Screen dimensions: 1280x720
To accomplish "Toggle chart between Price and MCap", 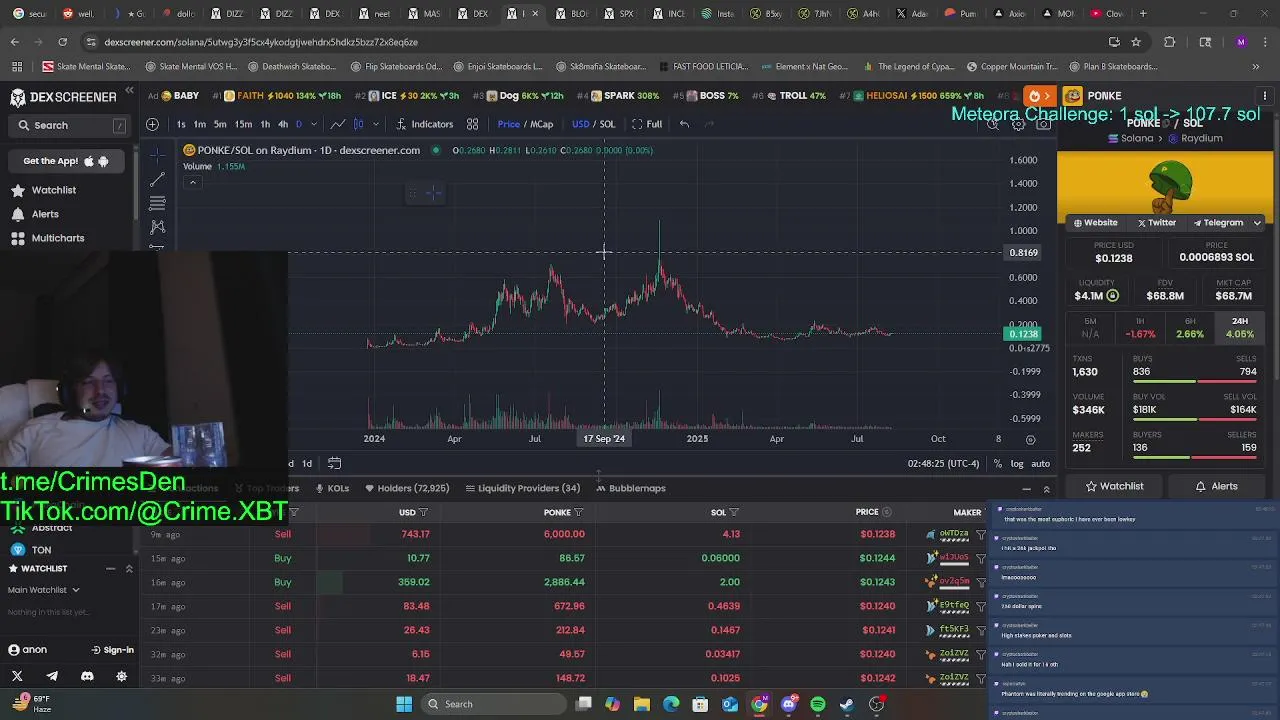I will pos(525,124).
